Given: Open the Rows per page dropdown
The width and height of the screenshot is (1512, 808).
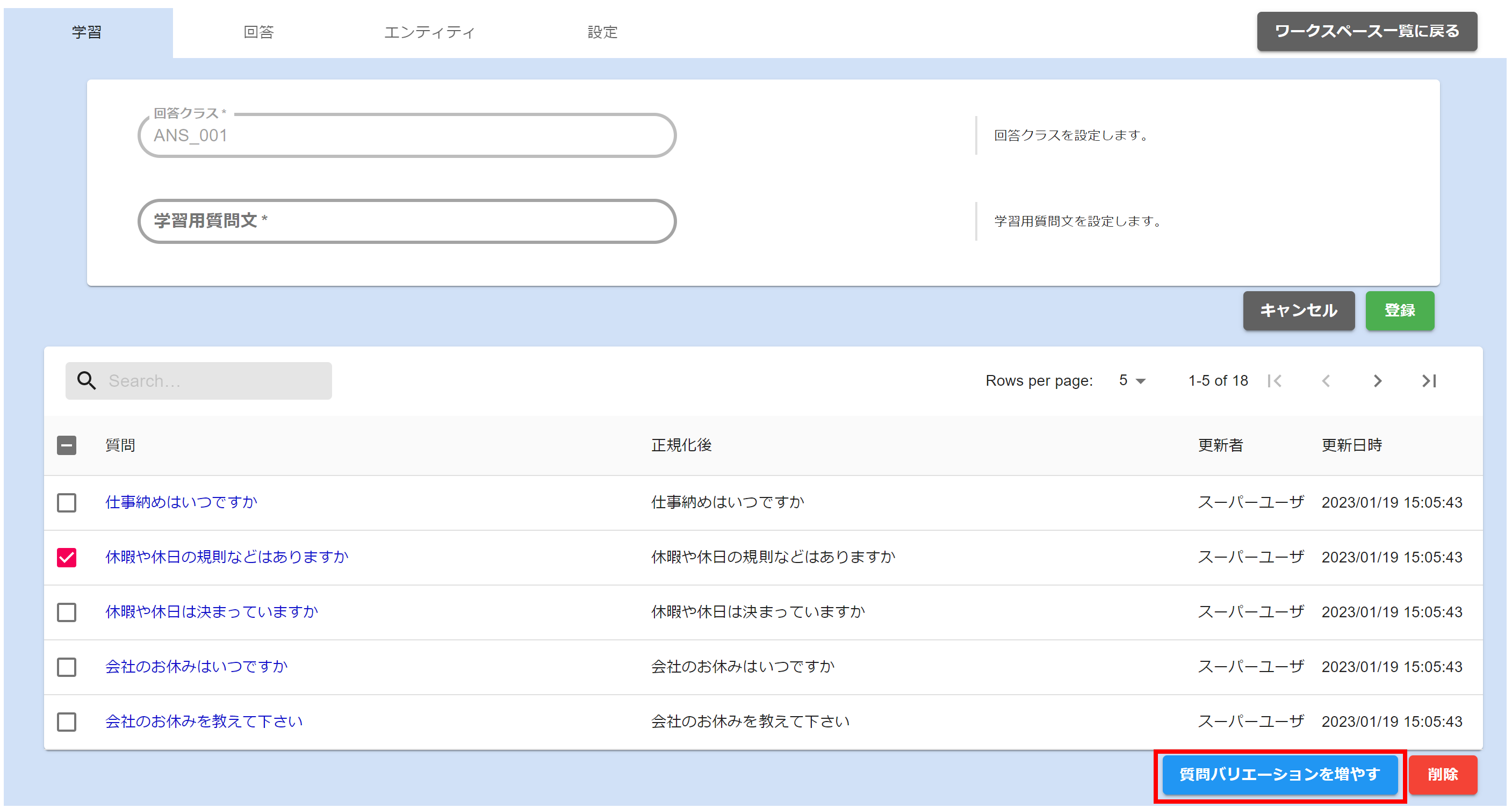Looking at the screenshot, I should (x=1131, y=381).
